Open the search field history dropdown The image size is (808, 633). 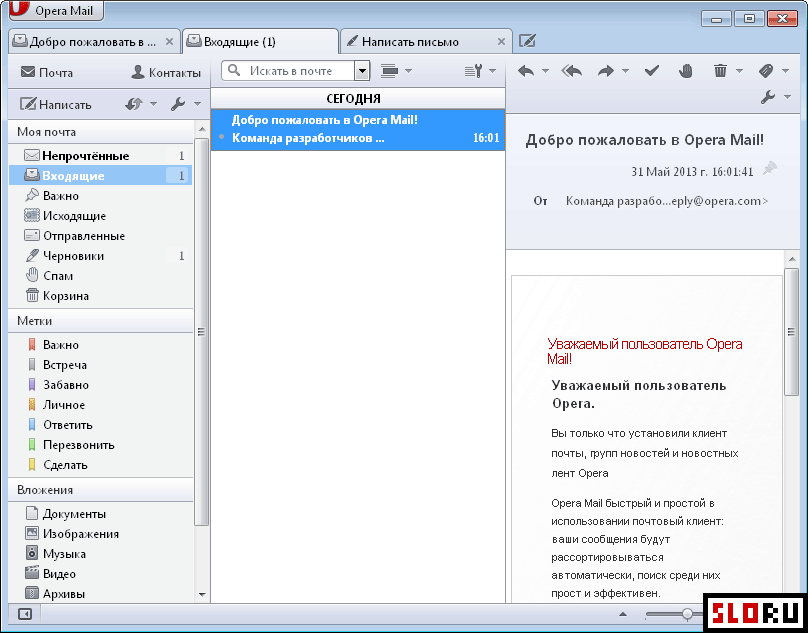coord(362,71)
